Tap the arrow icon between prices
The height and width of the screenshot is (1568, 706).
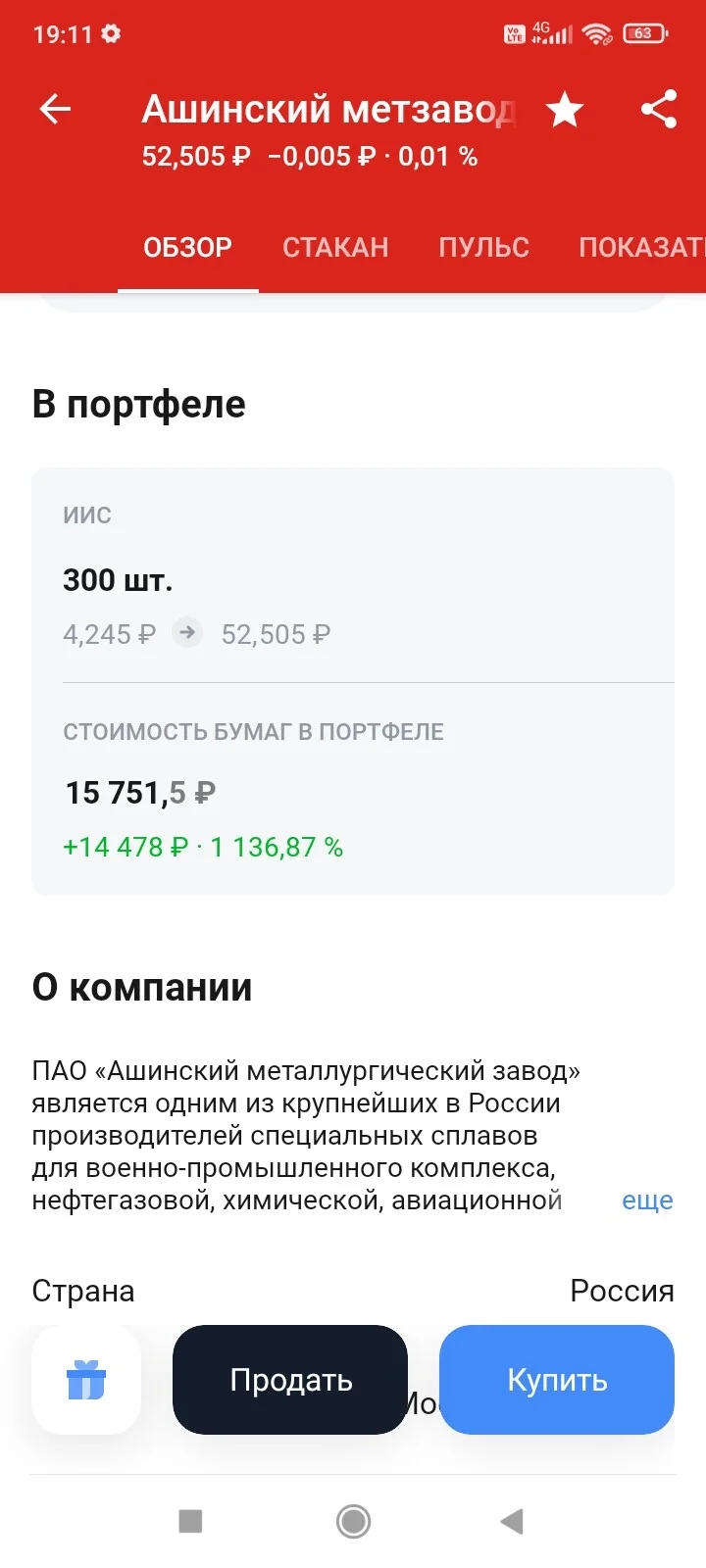(x=187, y=633)
